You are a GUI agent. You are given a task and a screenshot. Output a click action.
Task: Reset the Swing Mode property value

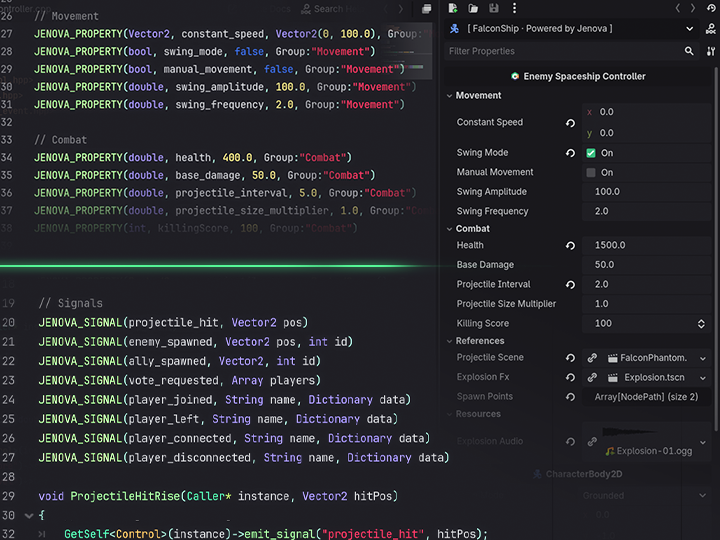(570, 153)
